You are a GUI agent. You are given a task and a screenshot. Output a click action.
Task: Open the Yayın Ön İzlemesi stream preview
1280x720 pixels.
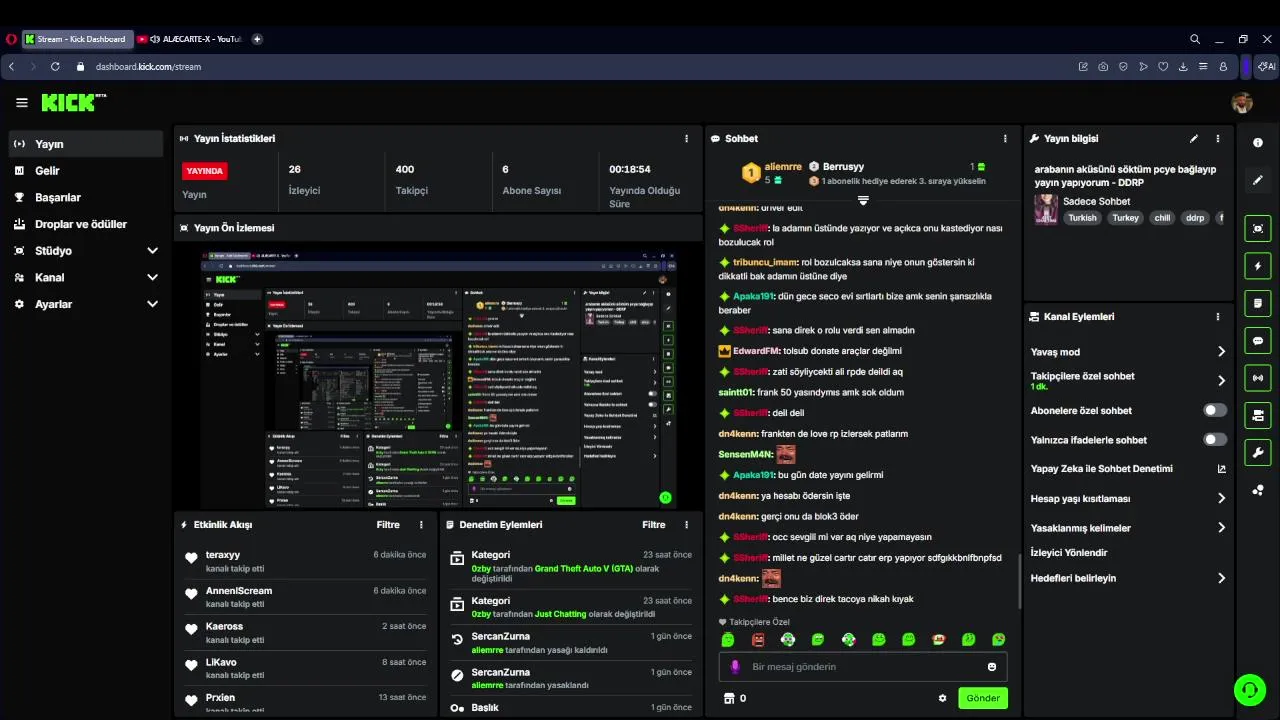point(439,377)
